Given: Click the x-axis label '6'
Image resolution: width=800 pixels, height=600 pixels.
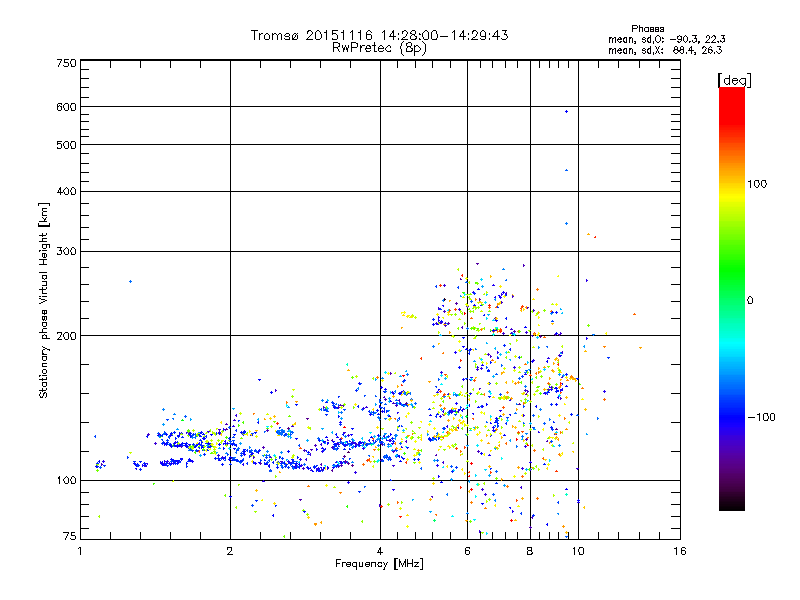Looking at the screenshot, I should point(467,551).
